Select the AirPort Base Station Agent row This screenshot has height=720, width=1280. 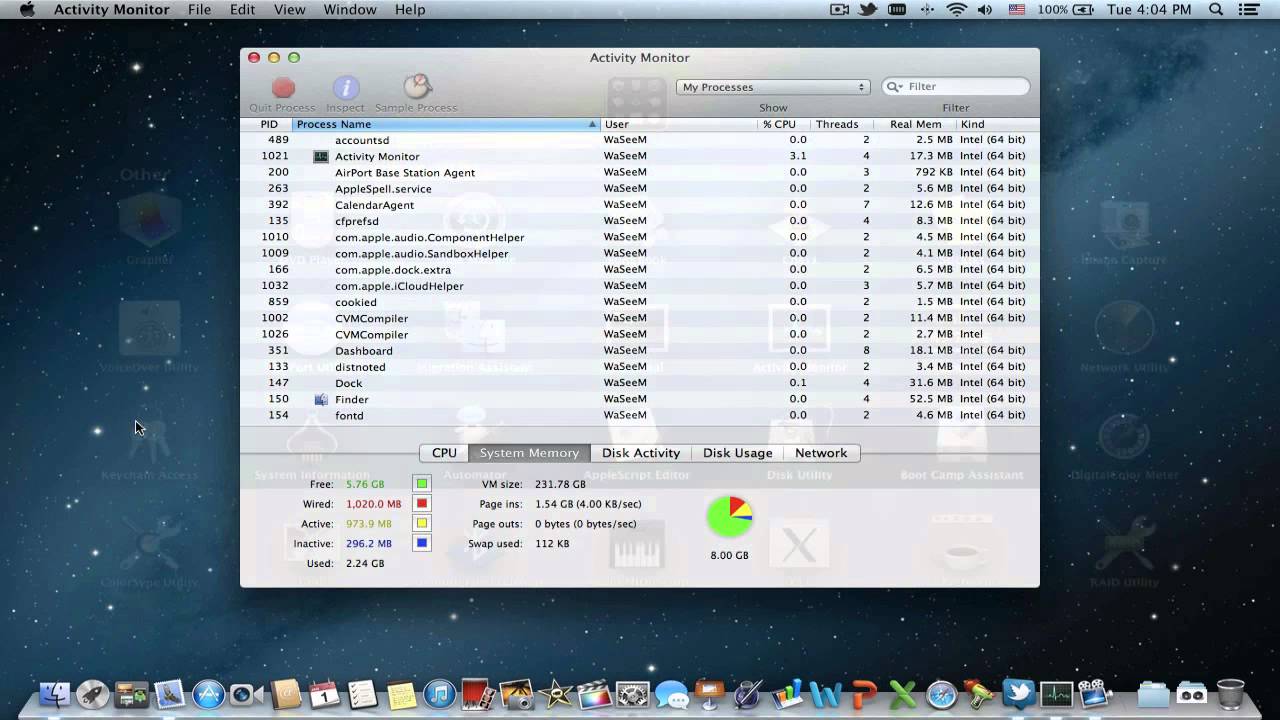[640, 172]
